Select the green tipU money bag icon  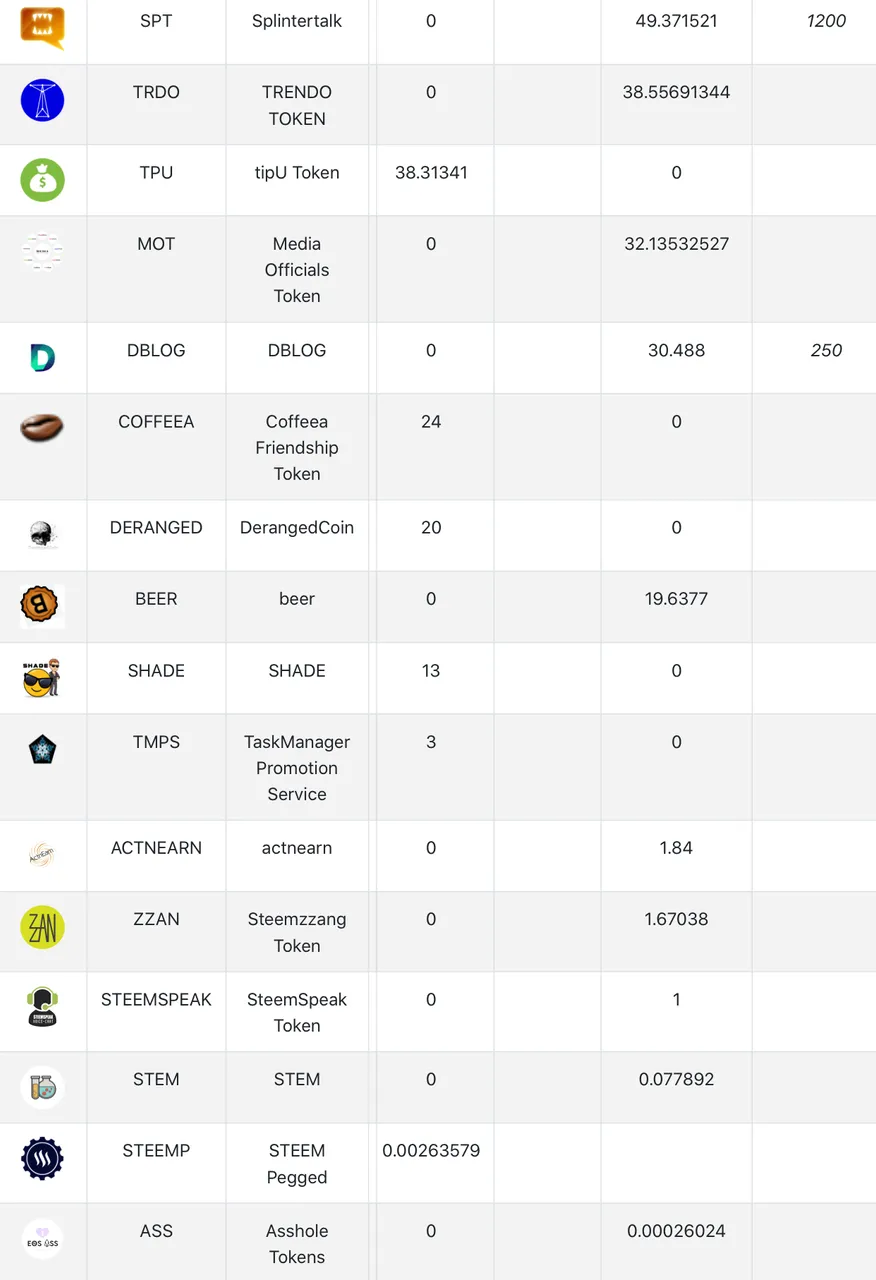pyautogui.click(x=42, y=180)
